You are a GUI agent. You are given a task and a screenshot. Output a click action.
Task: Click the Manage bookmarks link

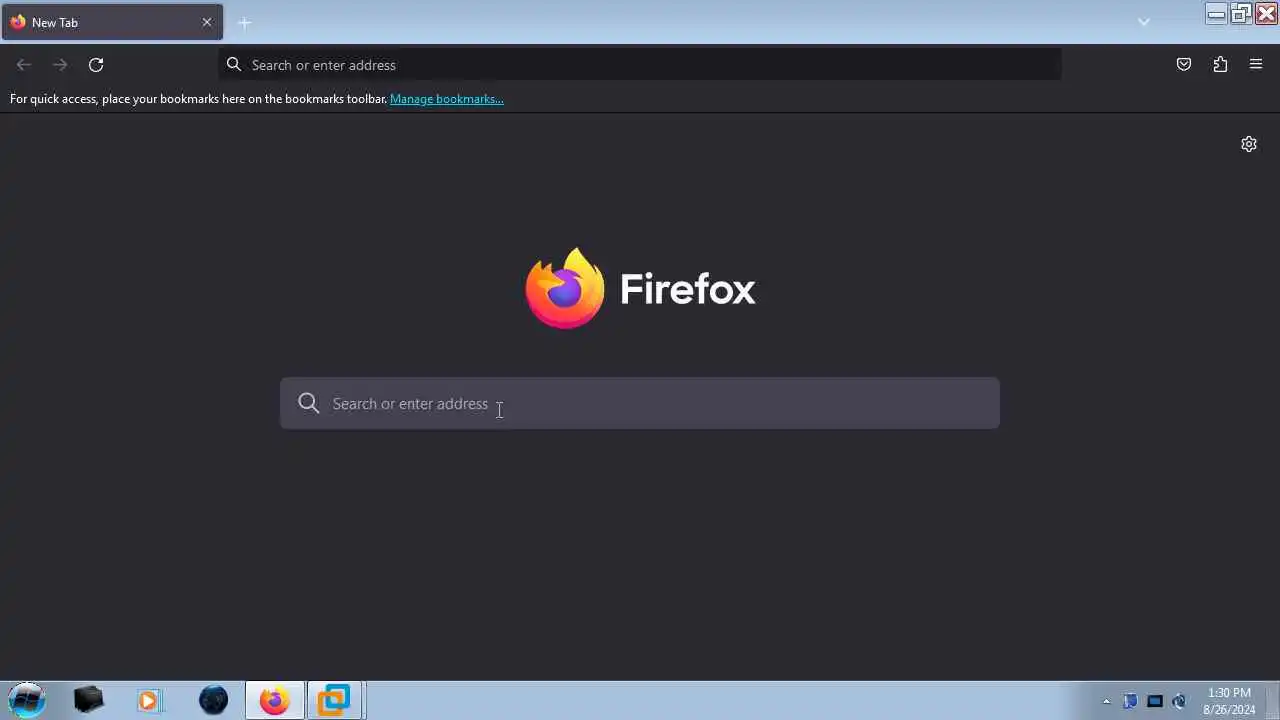[447, 99]
